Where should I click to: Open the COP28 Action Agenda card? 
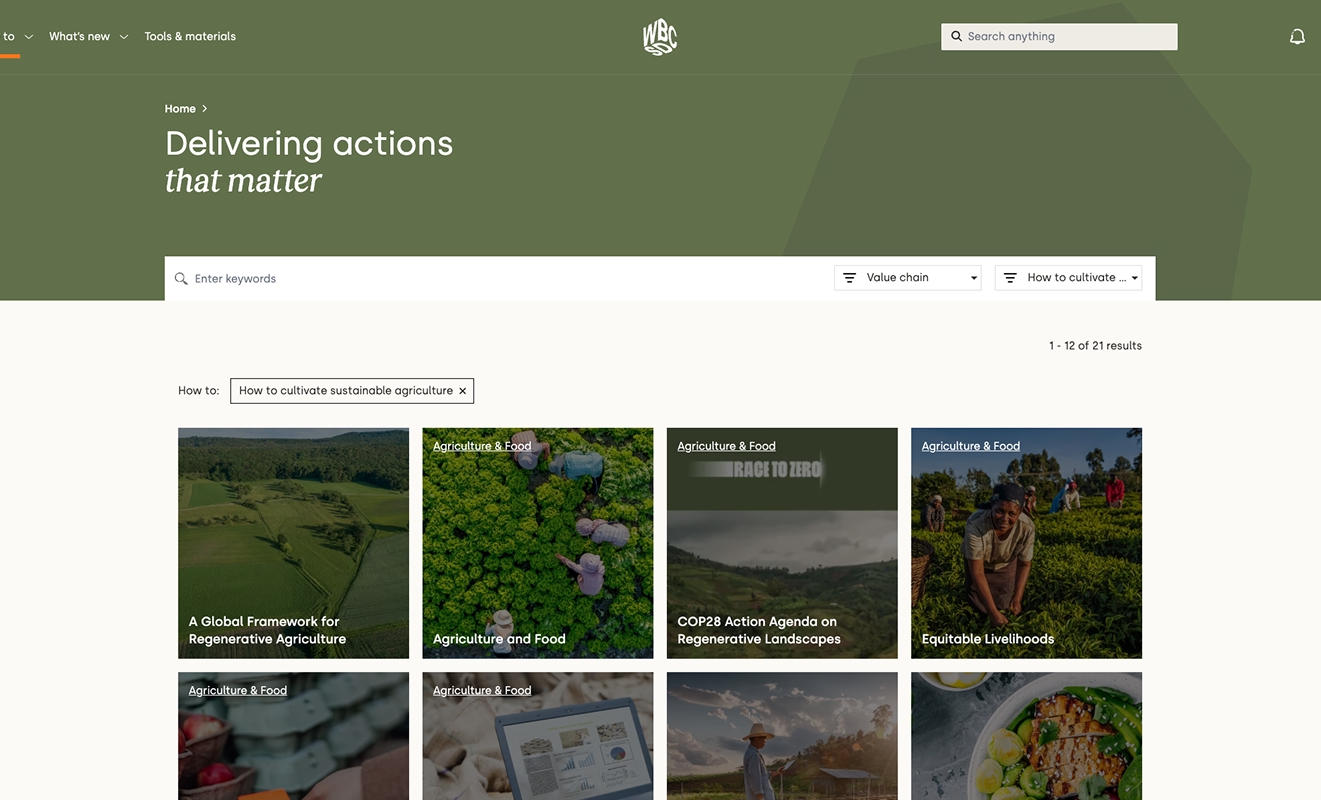pos(782,543)
